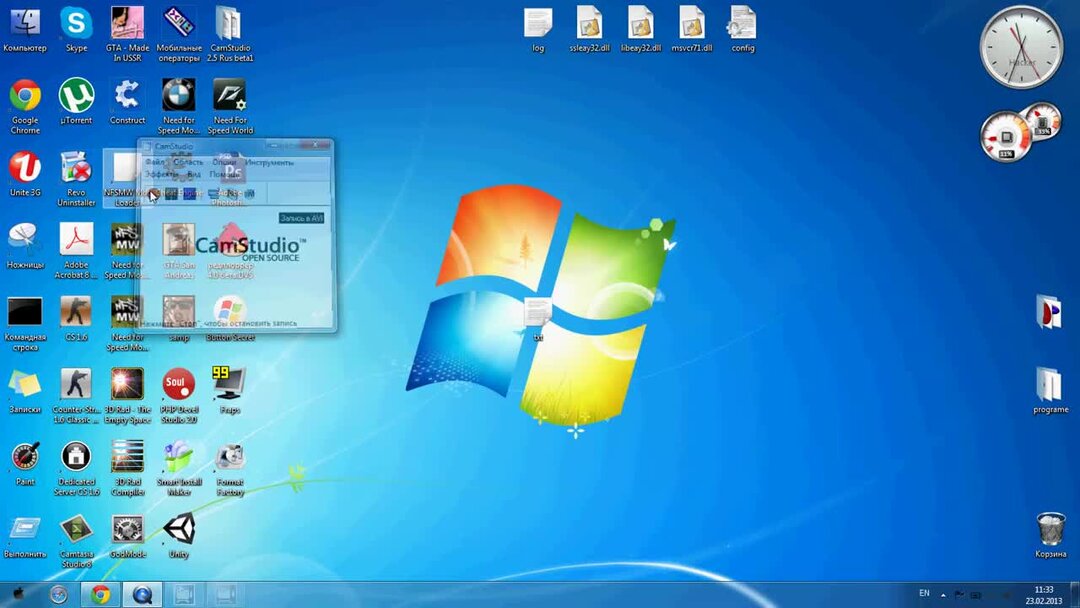This screenshot has height=608, width=1080.
Task: Select the programe folder icon
Action: 1050,390
